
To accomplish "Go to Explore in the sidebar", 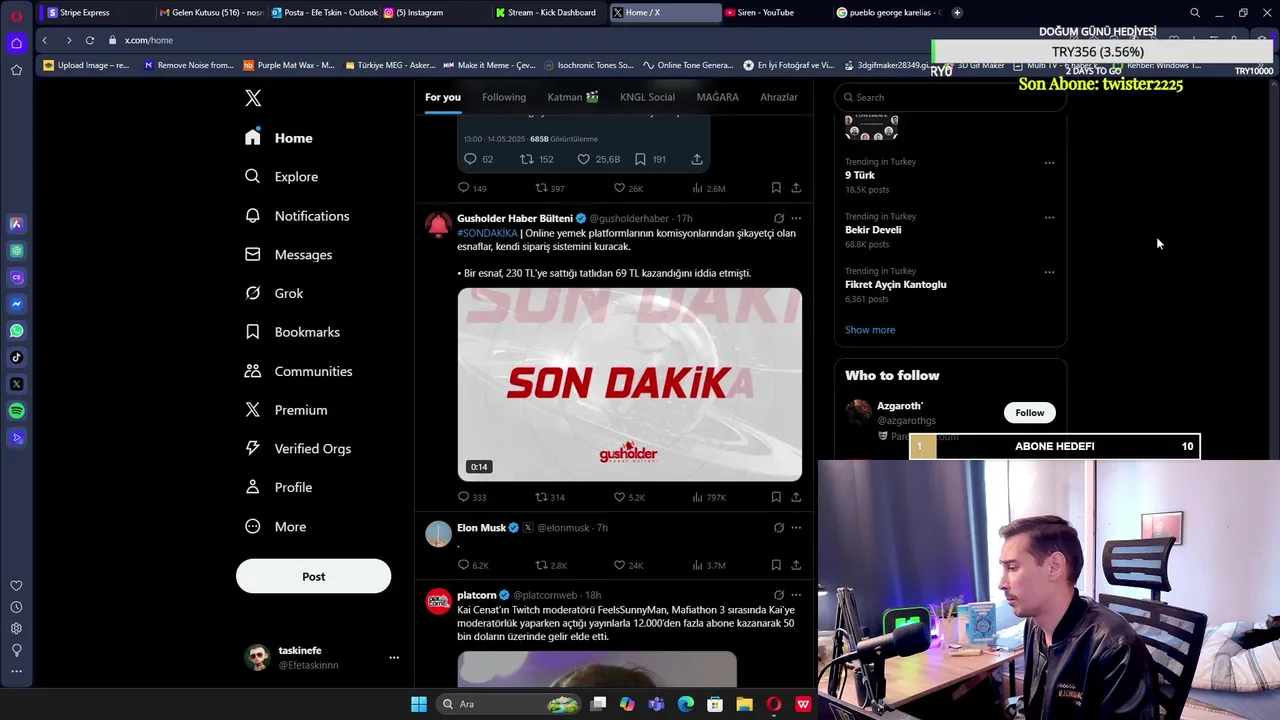I will [x=281, y=176].
